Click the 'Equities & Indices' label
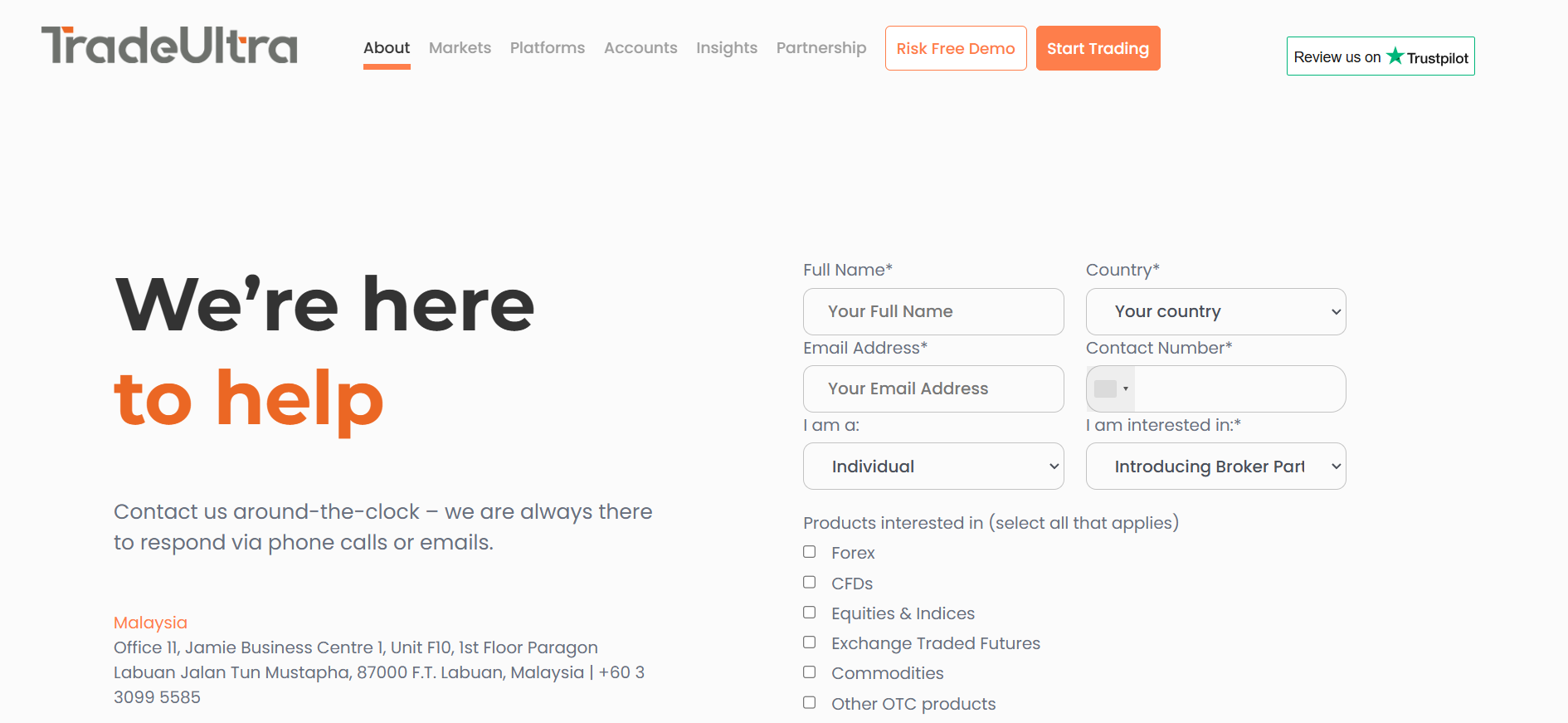The width and height of the screenshot is (1568, 723). click(x=903, y=613)
